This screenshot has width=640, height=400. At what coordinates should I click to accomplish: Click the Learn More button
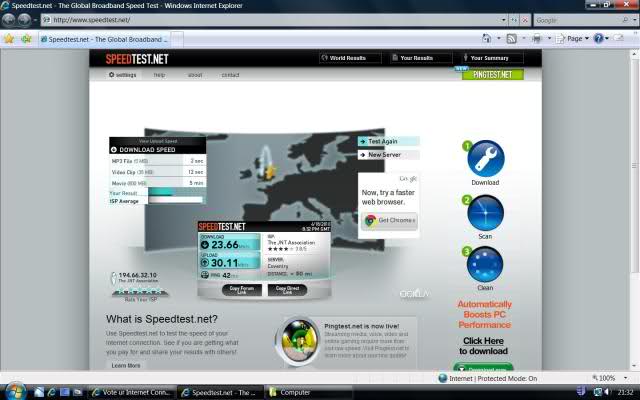(x=126, y=365)
